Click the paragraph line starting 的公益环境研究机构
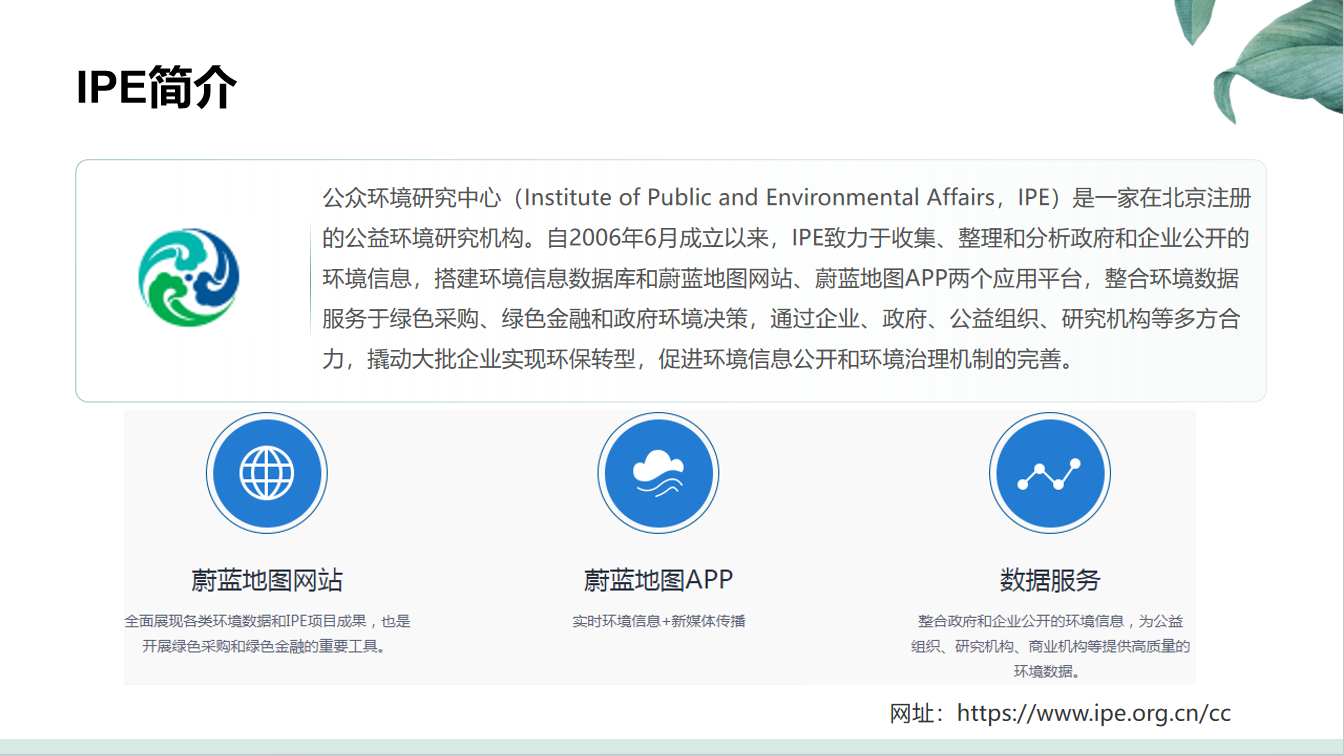The height and width of the screenshot is (756, 1344). tap(786, 238)
